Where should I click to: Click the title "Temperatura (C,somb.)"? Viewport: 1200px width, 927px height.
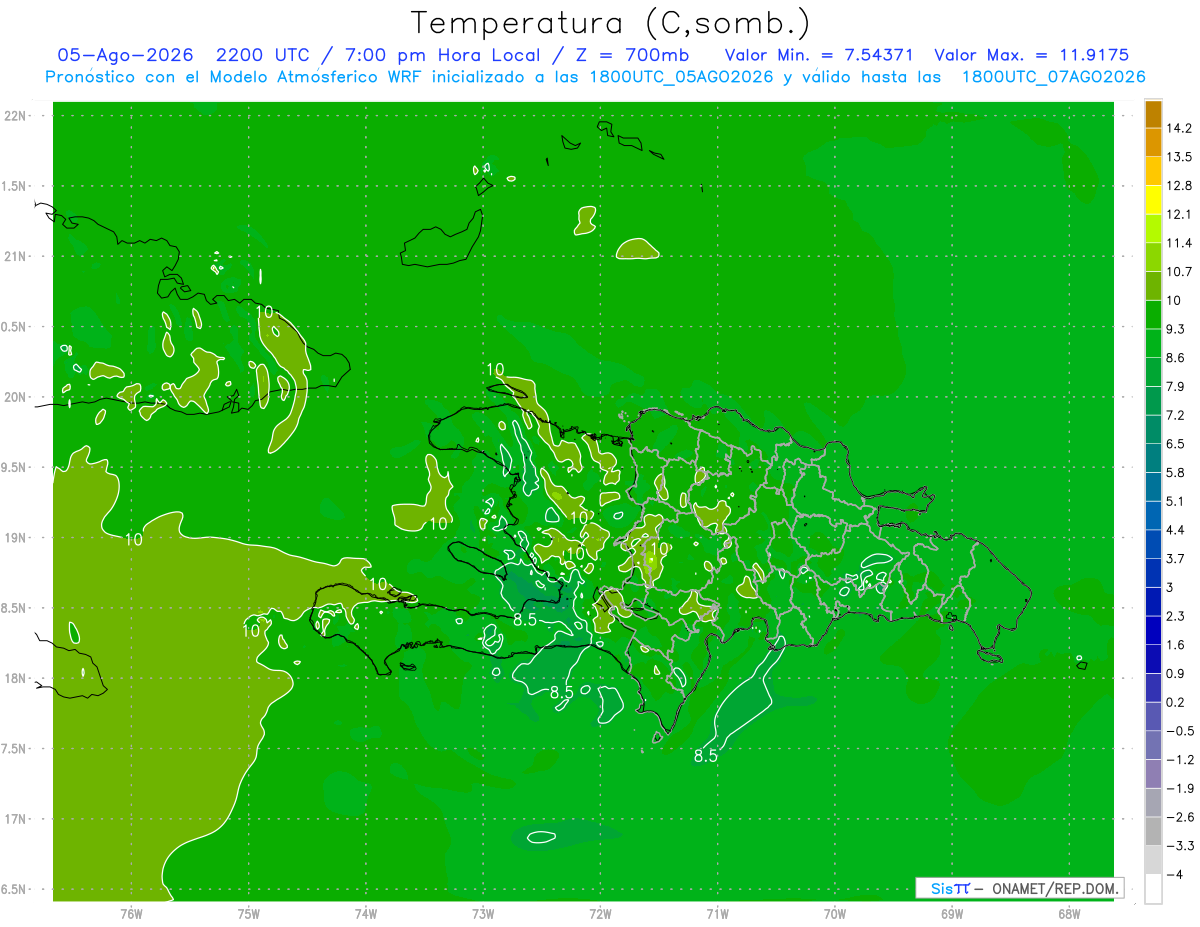pyautogui.click(x=609, y=24)
